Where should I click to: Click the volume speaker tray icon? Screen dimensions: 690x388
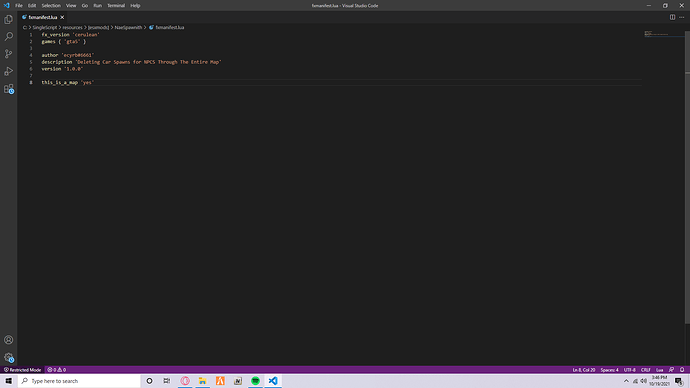[x=643, y=381]
